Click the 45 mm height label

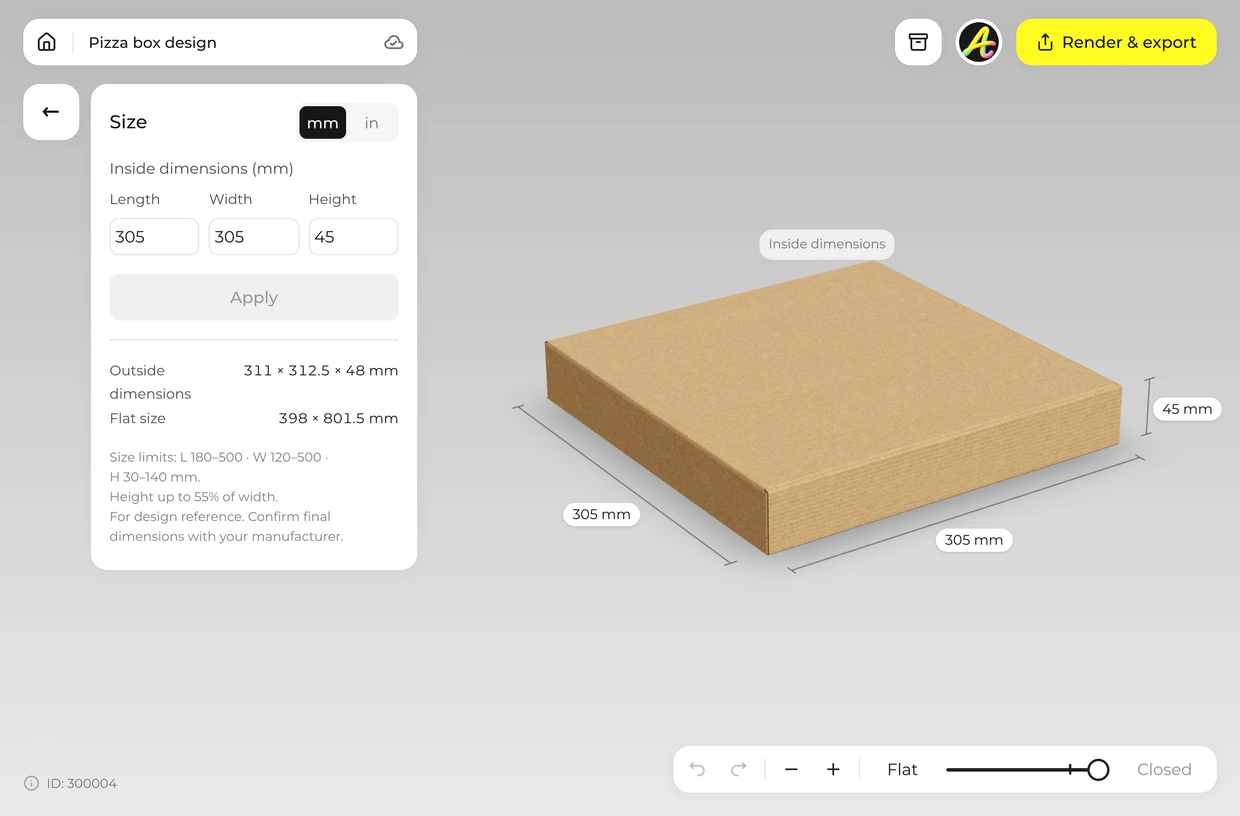pyautogui.click(x=1187, y=409)
